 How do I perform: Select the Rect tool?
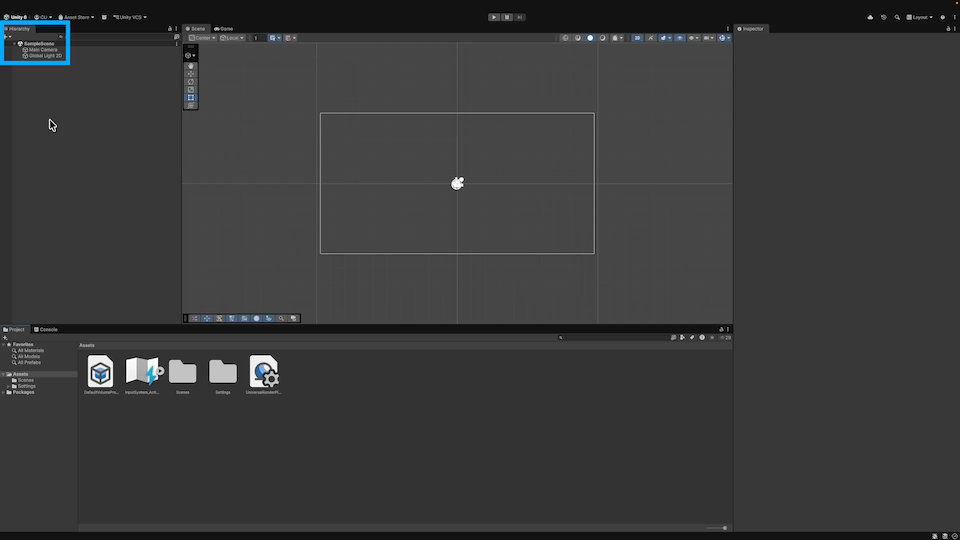coord(191,97)
